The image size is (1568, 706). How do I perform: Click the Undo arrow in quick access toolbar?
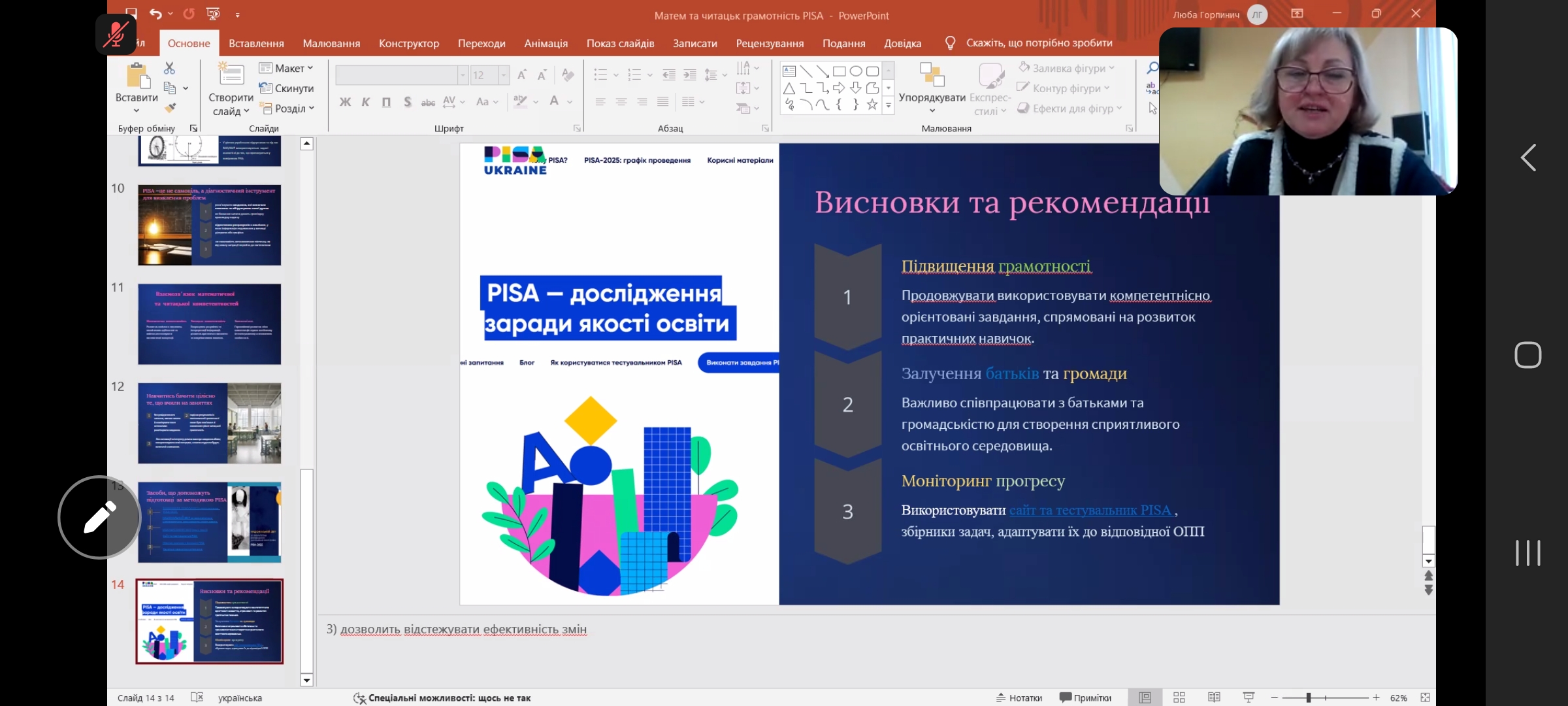tap(155, 14)
